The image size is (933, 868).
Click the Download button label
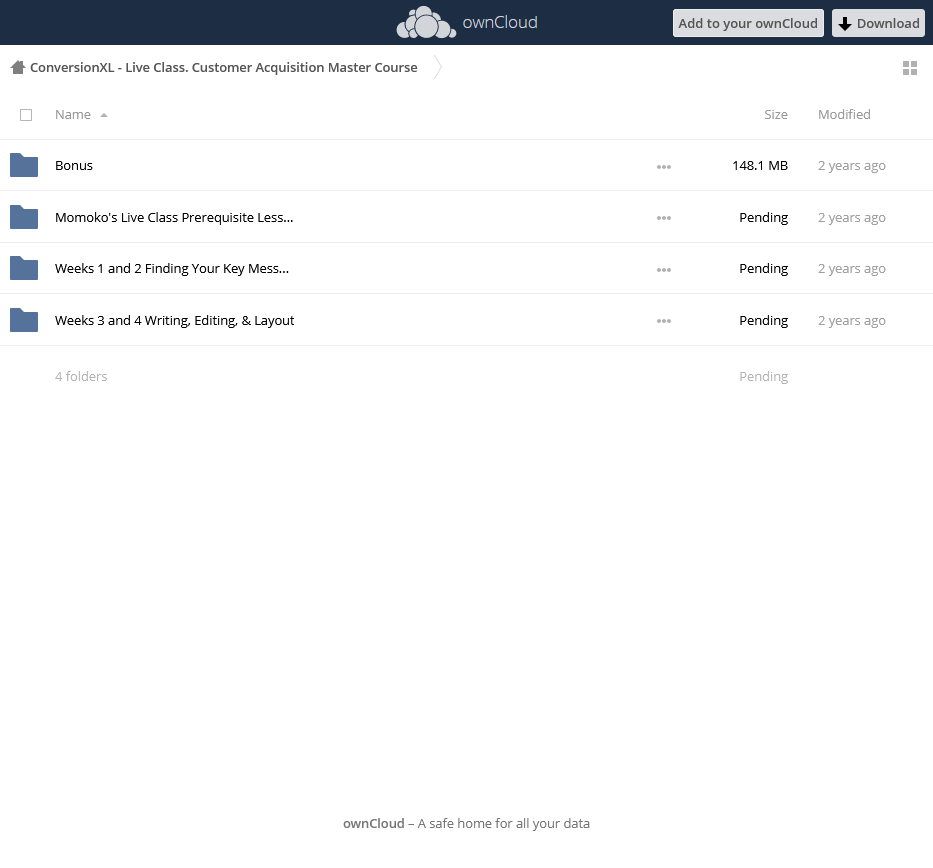click(888, 23)
